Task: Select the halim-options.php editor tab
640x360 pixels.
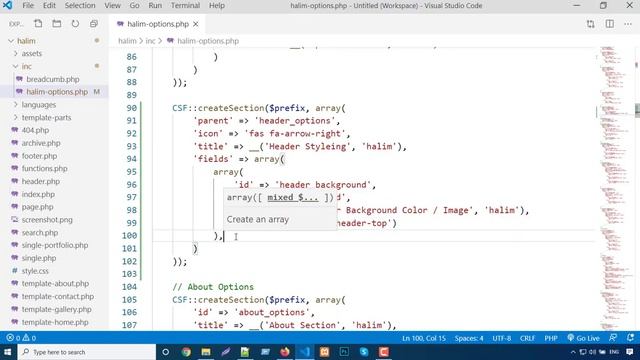Action: point(157,24)
